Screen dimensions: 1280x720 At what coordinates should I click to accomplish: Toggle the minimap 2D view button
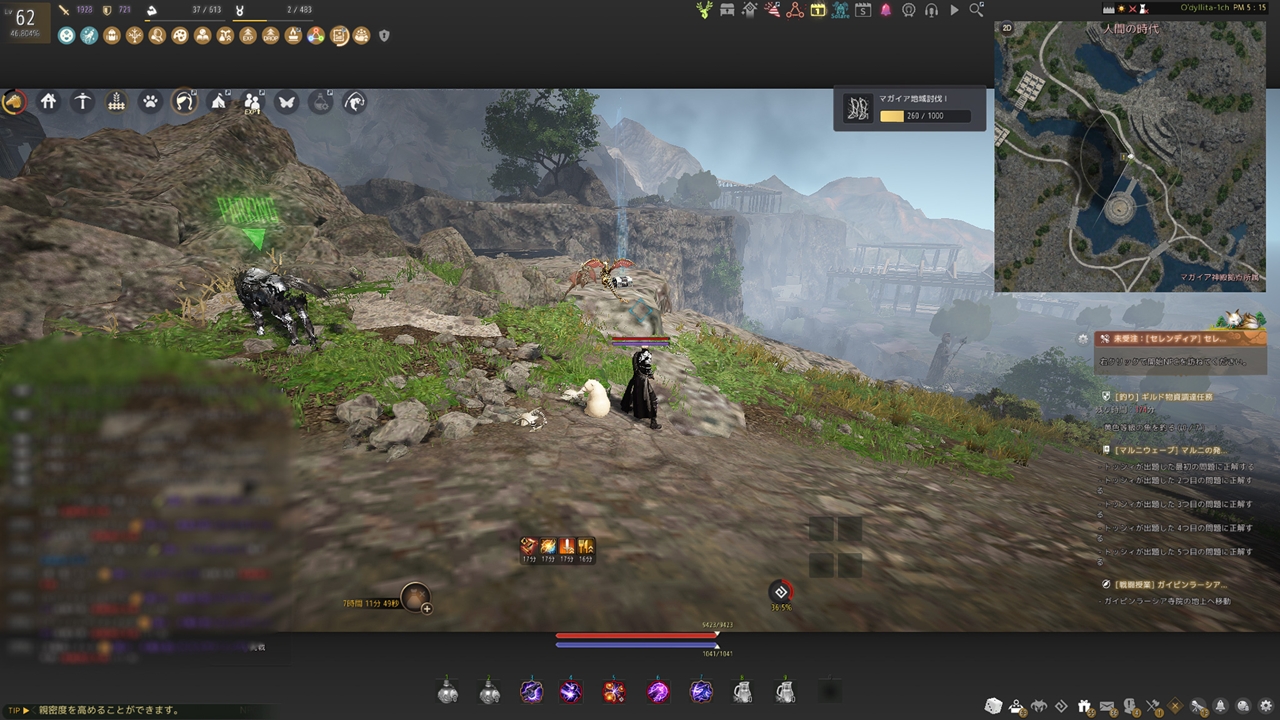click(1005, 29)
